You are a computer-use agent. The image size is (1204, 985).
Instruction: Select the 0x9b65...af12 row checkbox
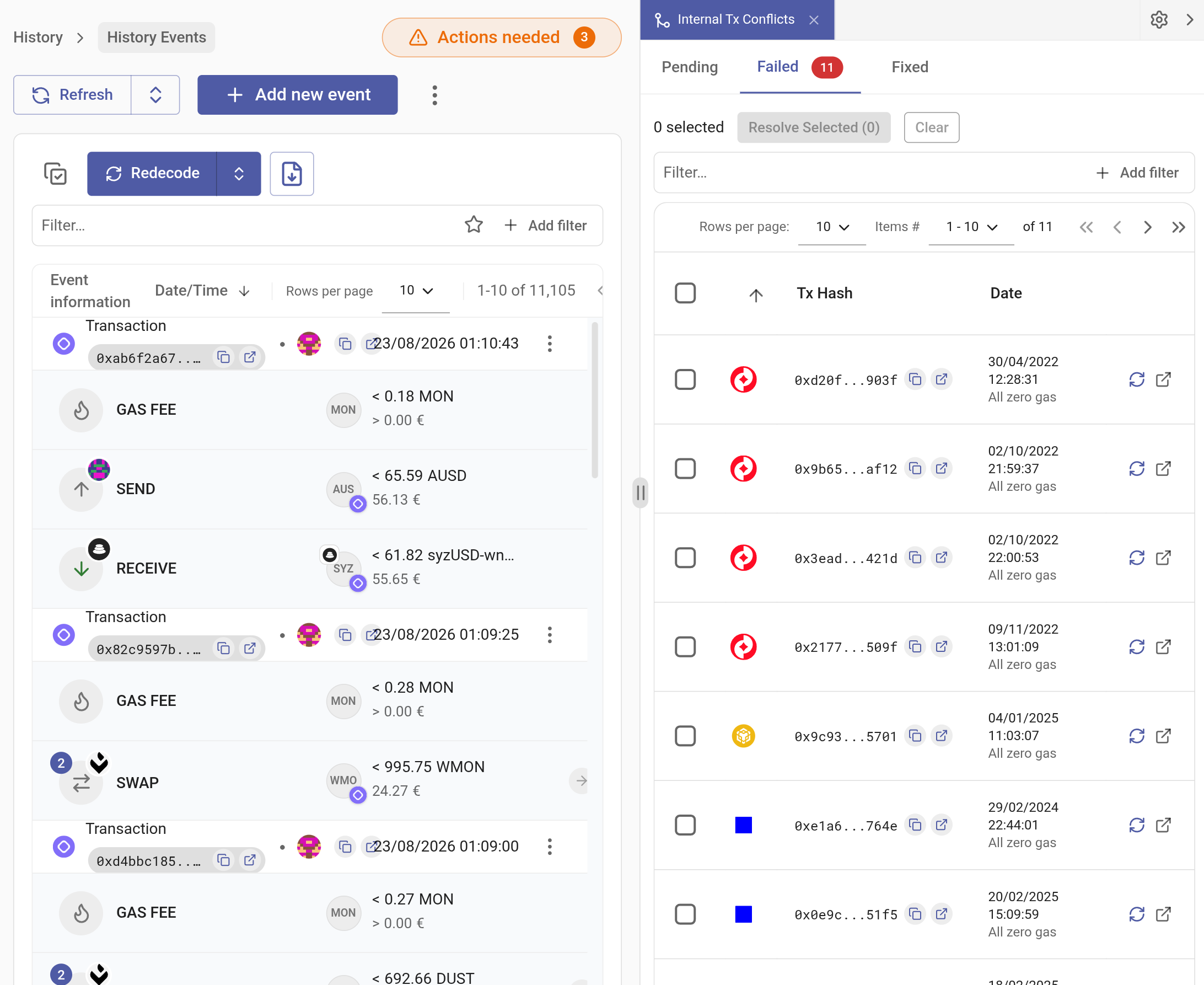(685, 469)
